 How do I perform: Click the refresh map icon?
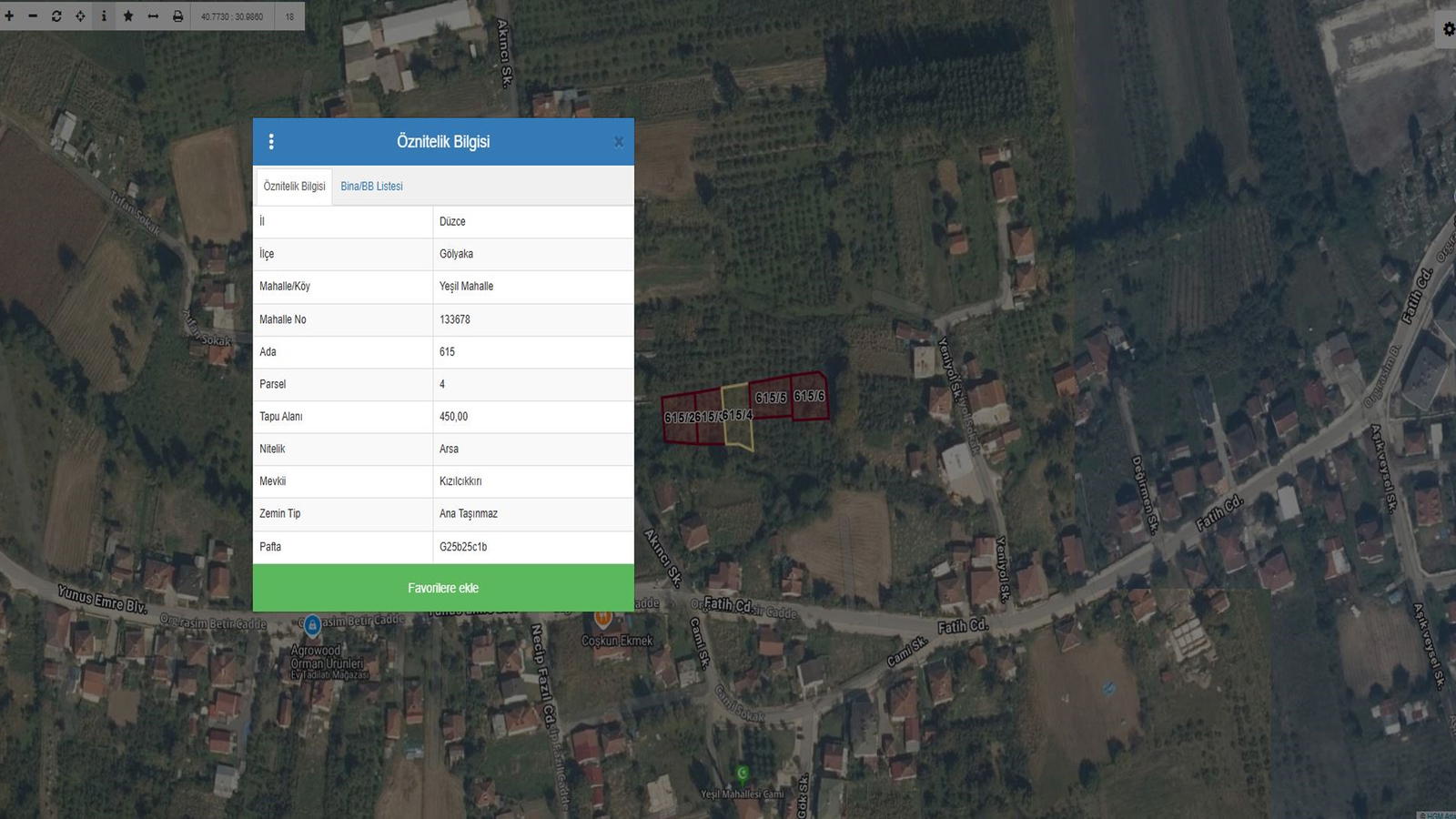56,15
